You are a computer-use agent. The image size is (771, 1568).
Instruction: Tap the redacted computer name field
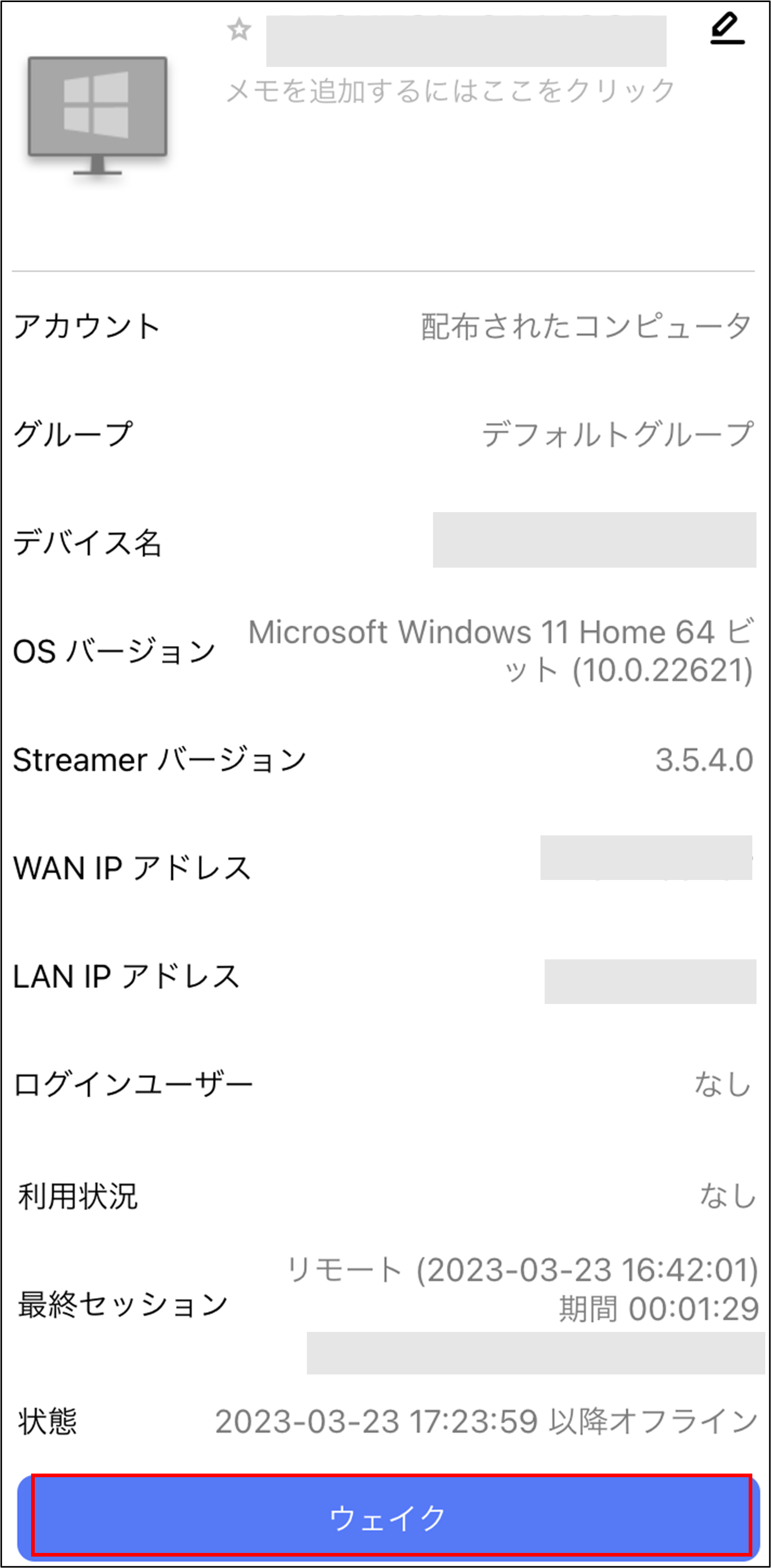pyautogui.click(x=466, y=41)
